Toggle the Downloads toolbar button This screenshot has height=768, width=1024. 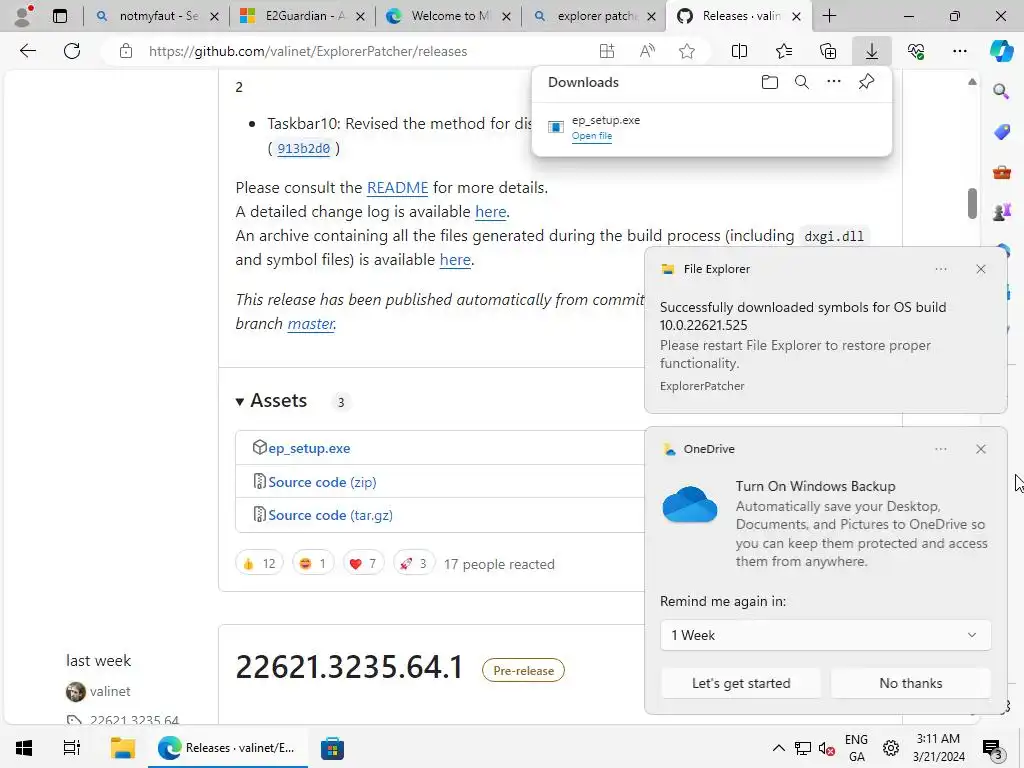872,51
